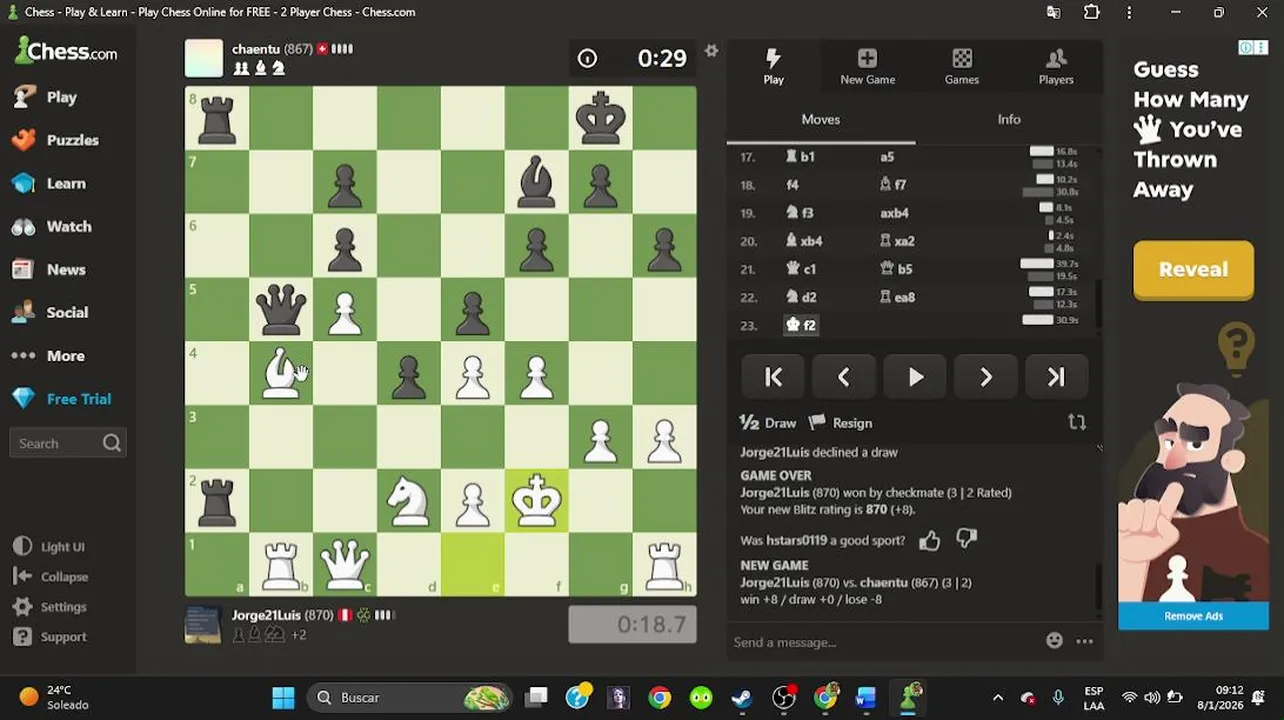The width and height of the screenshot is (1284, 720).
Task: Click the black queen on b5
Action: pyautogui.click(x=281, y=309)
